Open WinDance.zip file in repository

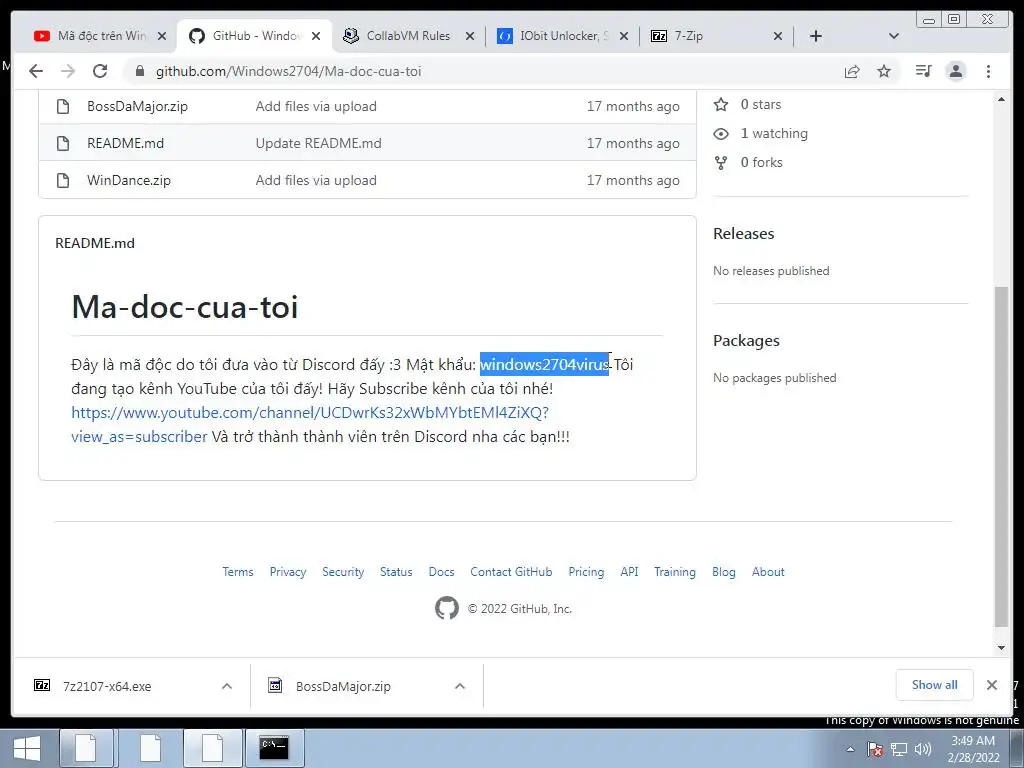pyautogui.click(x=129, y=180)
